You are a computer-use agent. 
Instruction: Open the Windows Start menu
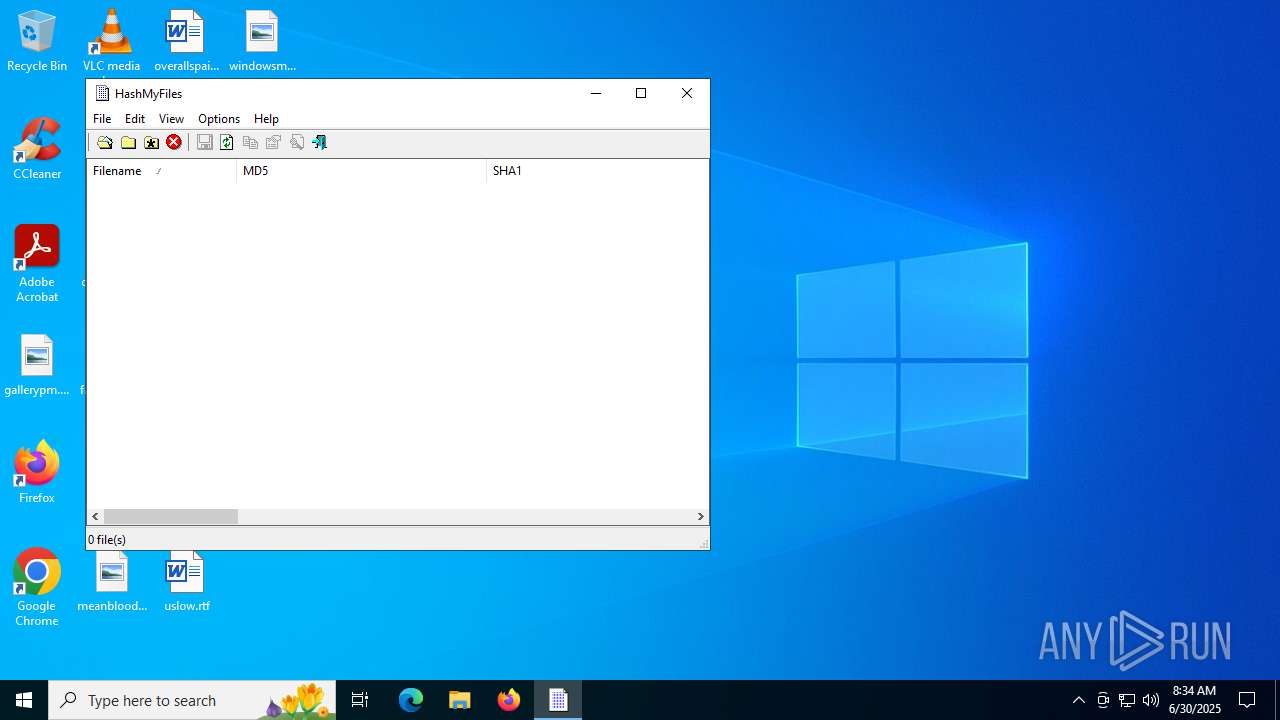[x=24, y=700]
